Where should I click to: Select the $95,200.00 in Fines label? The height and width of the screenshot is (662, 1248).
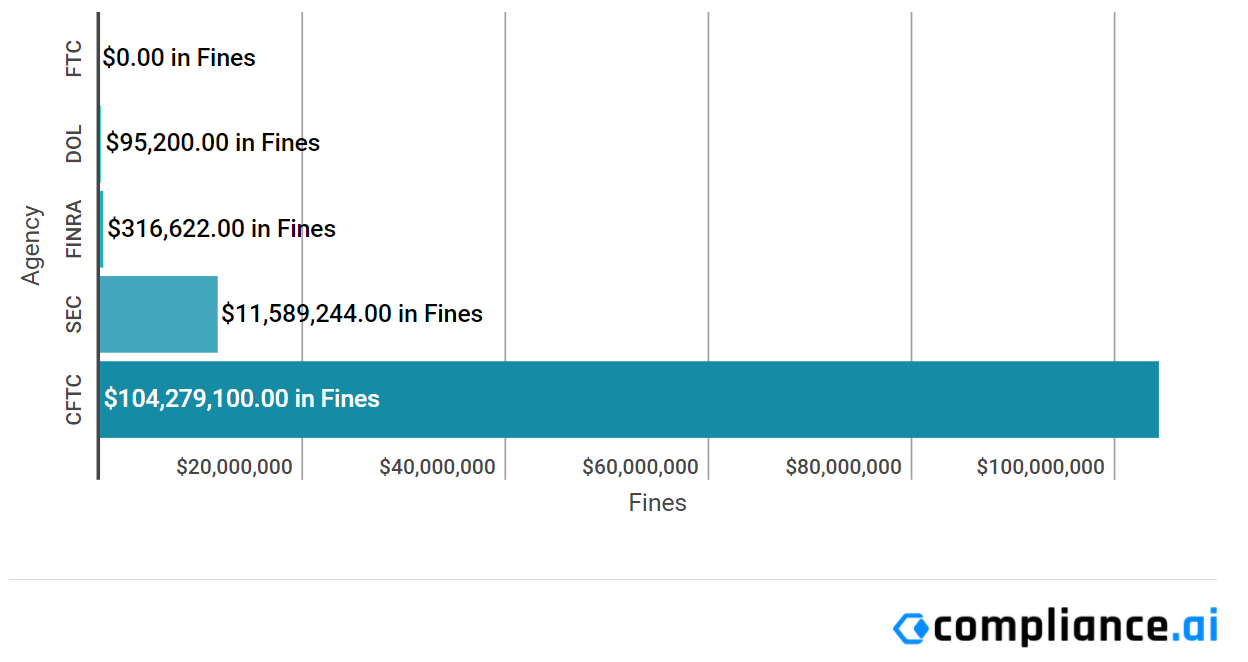(x=213, y=143)
